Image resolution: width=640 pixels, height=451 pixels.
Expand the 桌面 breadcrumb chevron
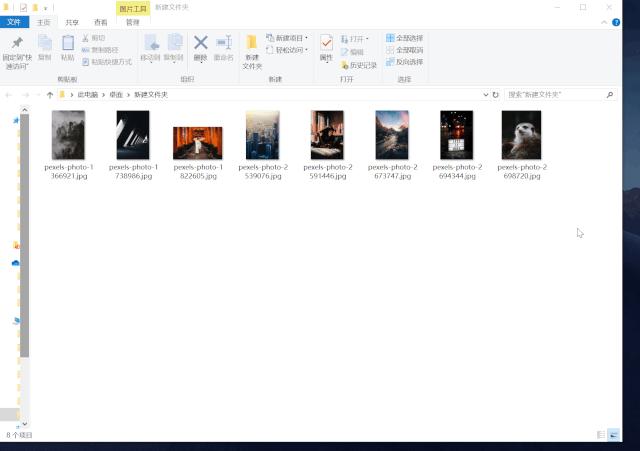[x=128, y=95]
